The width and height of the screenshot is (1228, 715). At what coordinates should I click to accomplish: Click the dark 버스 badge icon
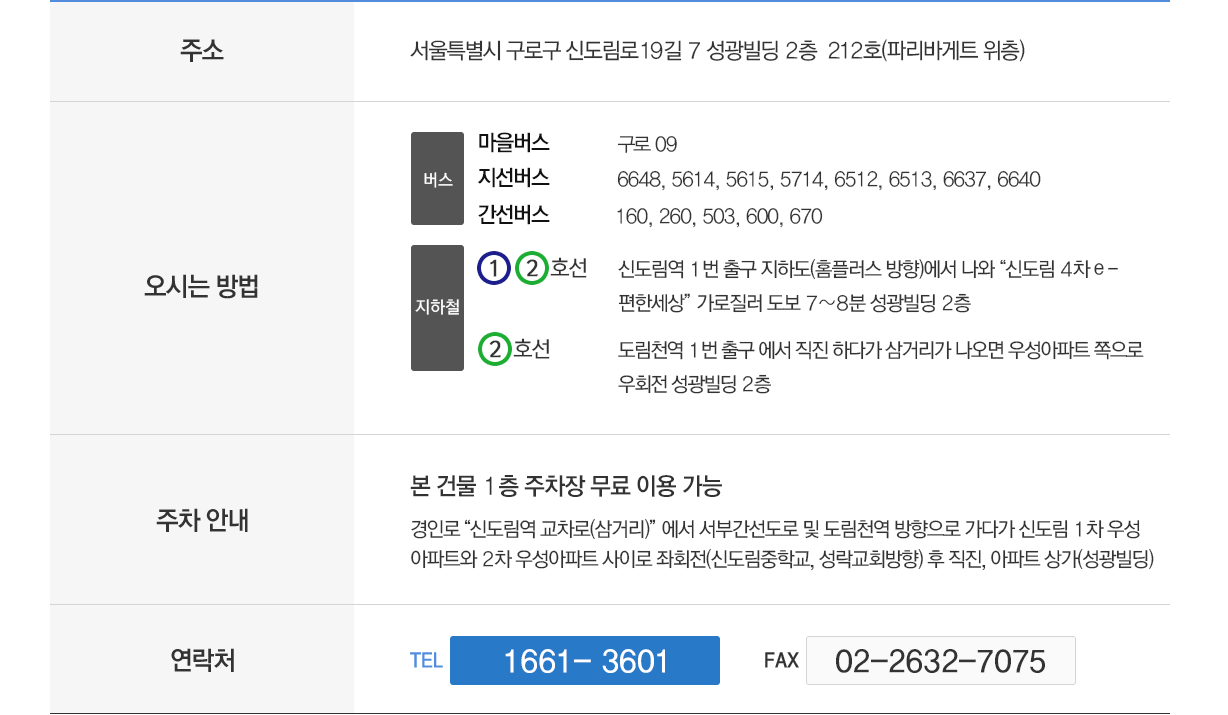pyautogui.click(x=437, y=179)
